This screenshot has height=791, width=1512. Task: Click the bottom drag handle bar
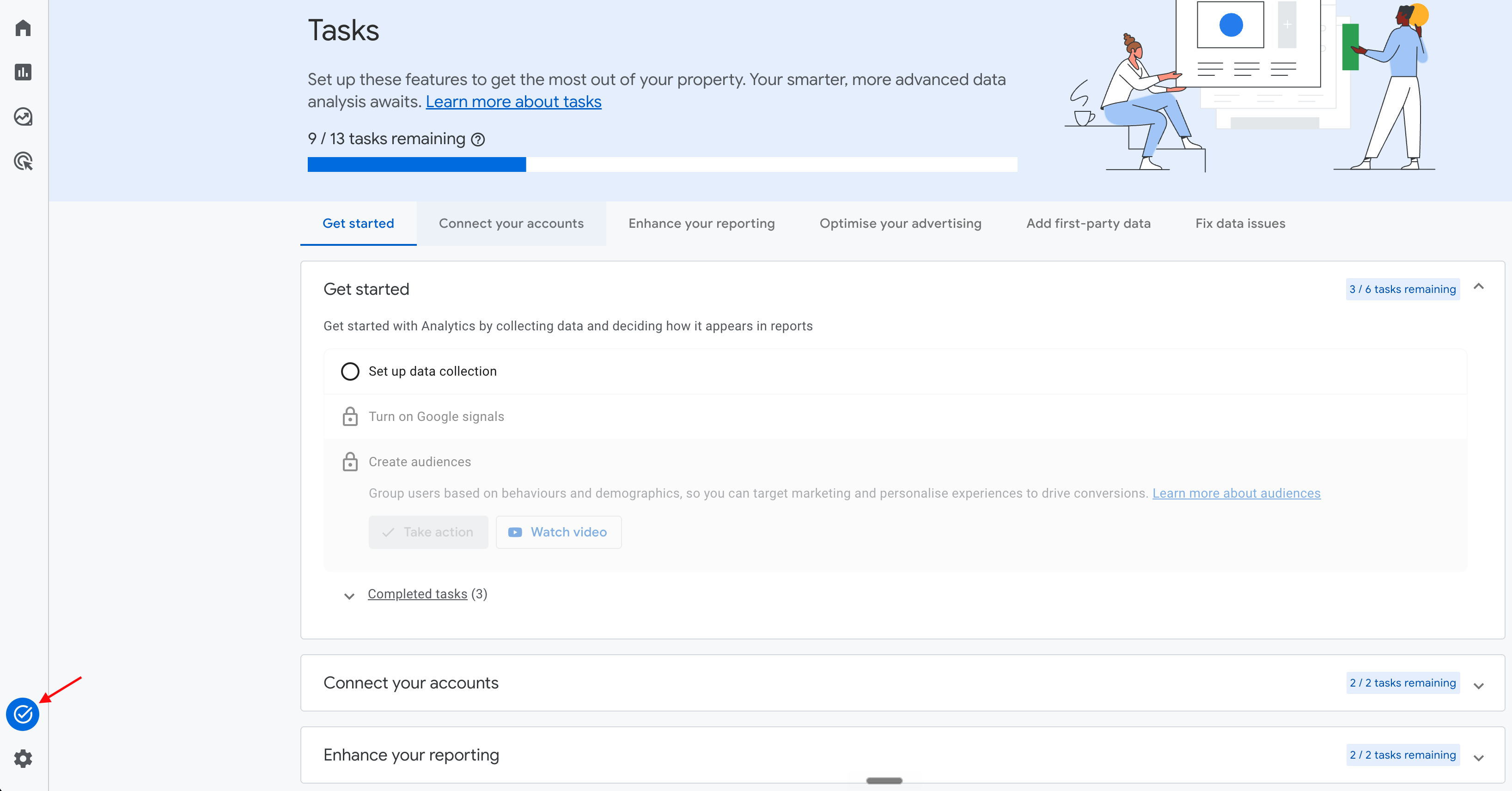pos(884,780)
